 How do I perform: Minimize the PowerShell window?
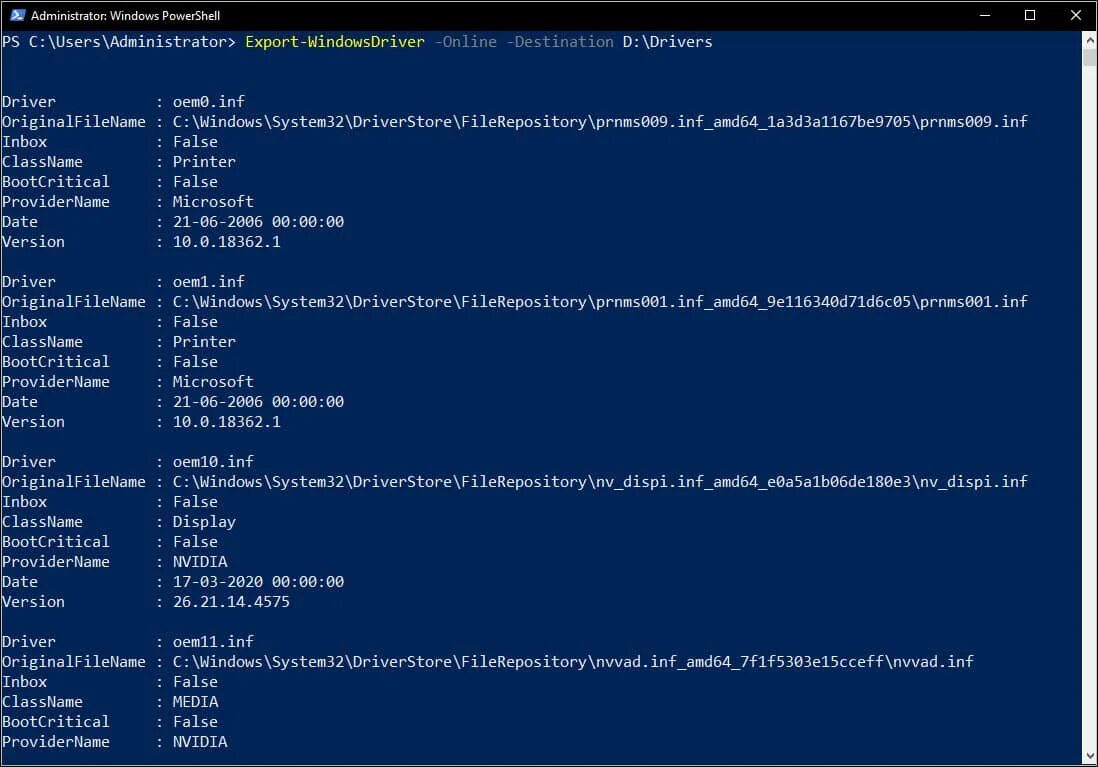[985, 15]
